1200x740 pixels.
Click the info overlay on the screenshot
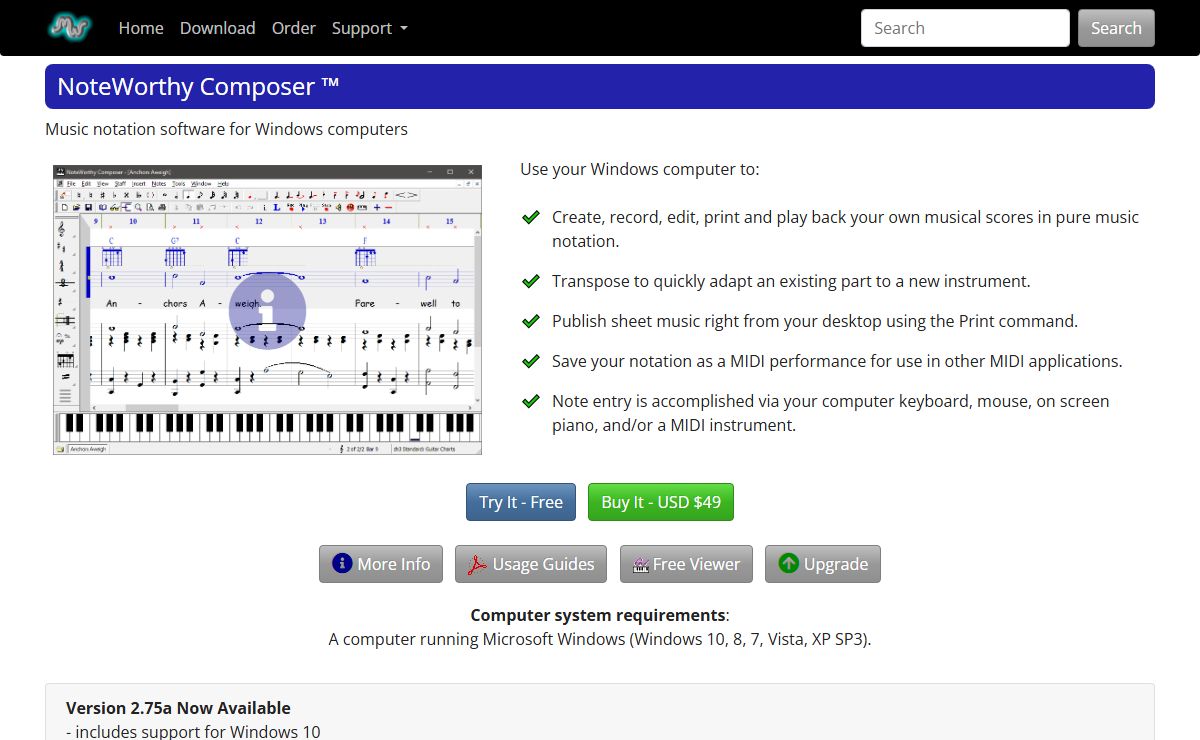[x=267, y=310]
